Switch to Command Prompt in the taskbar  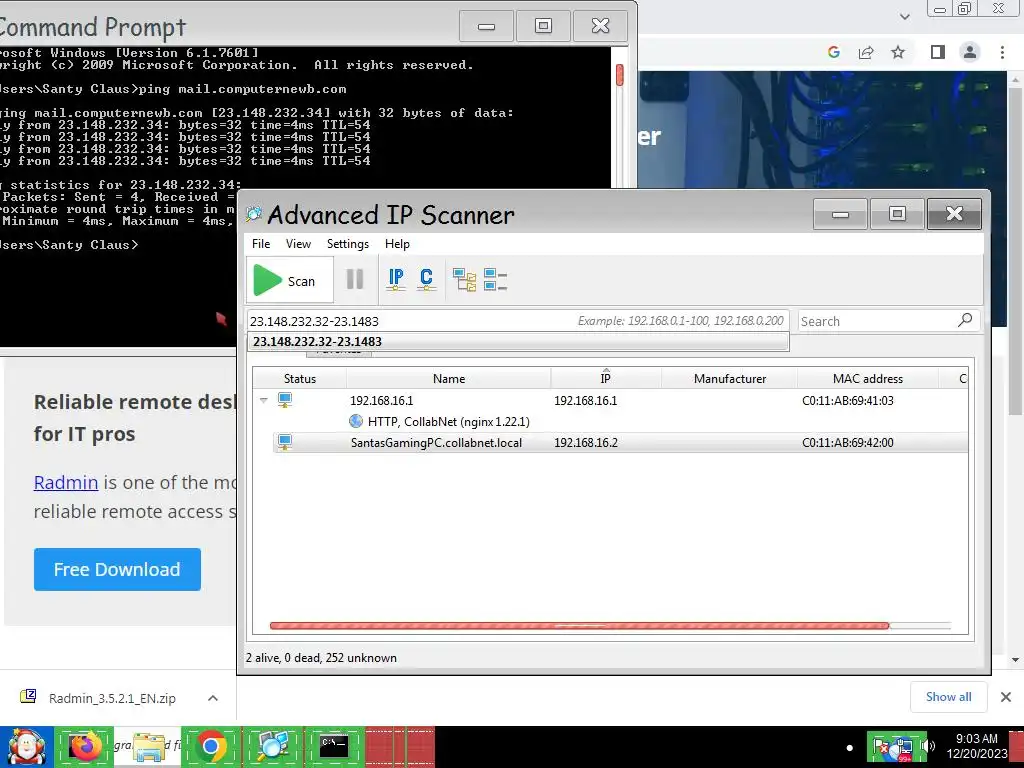pyautogui.click(x=334, y=746)
